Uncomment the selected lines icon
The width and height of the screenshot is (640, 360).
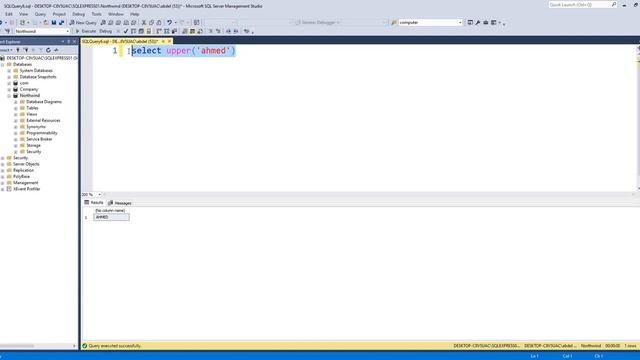point(218,31)
